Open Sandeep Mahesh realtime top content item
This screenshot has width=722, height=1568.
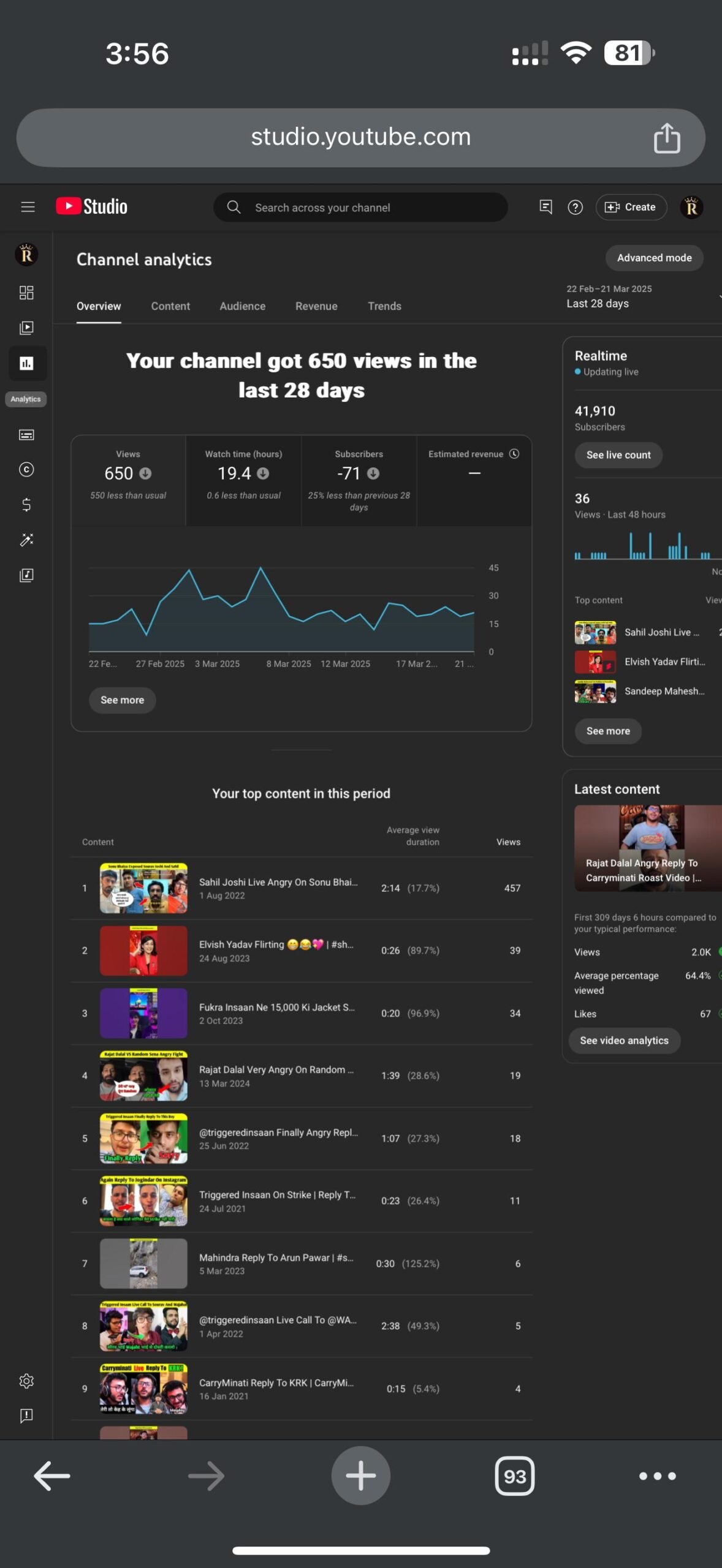(x=648, y=692)
